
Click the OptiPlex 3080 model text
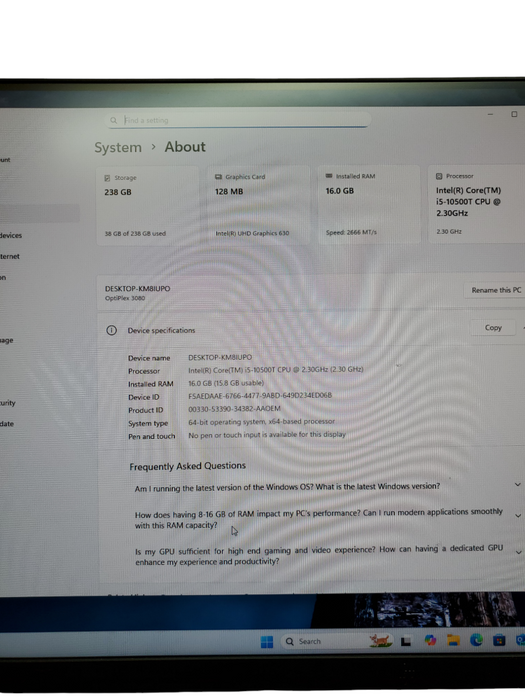(125, 298)
